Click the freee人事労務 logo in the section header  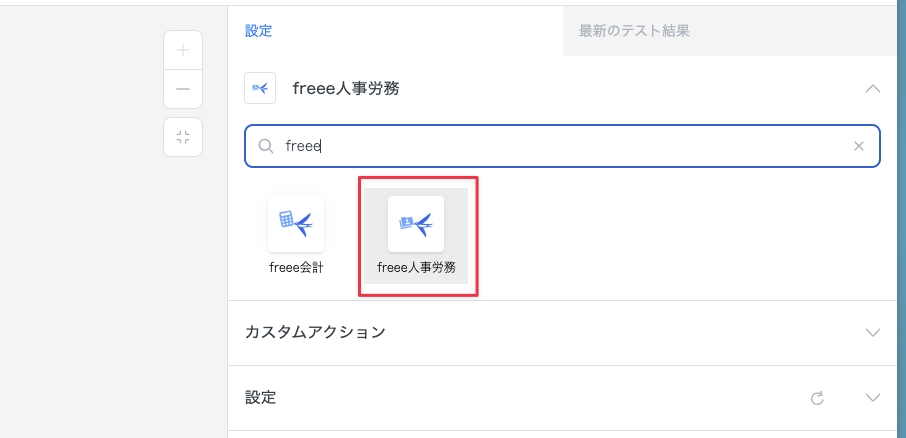click(260, 88)
